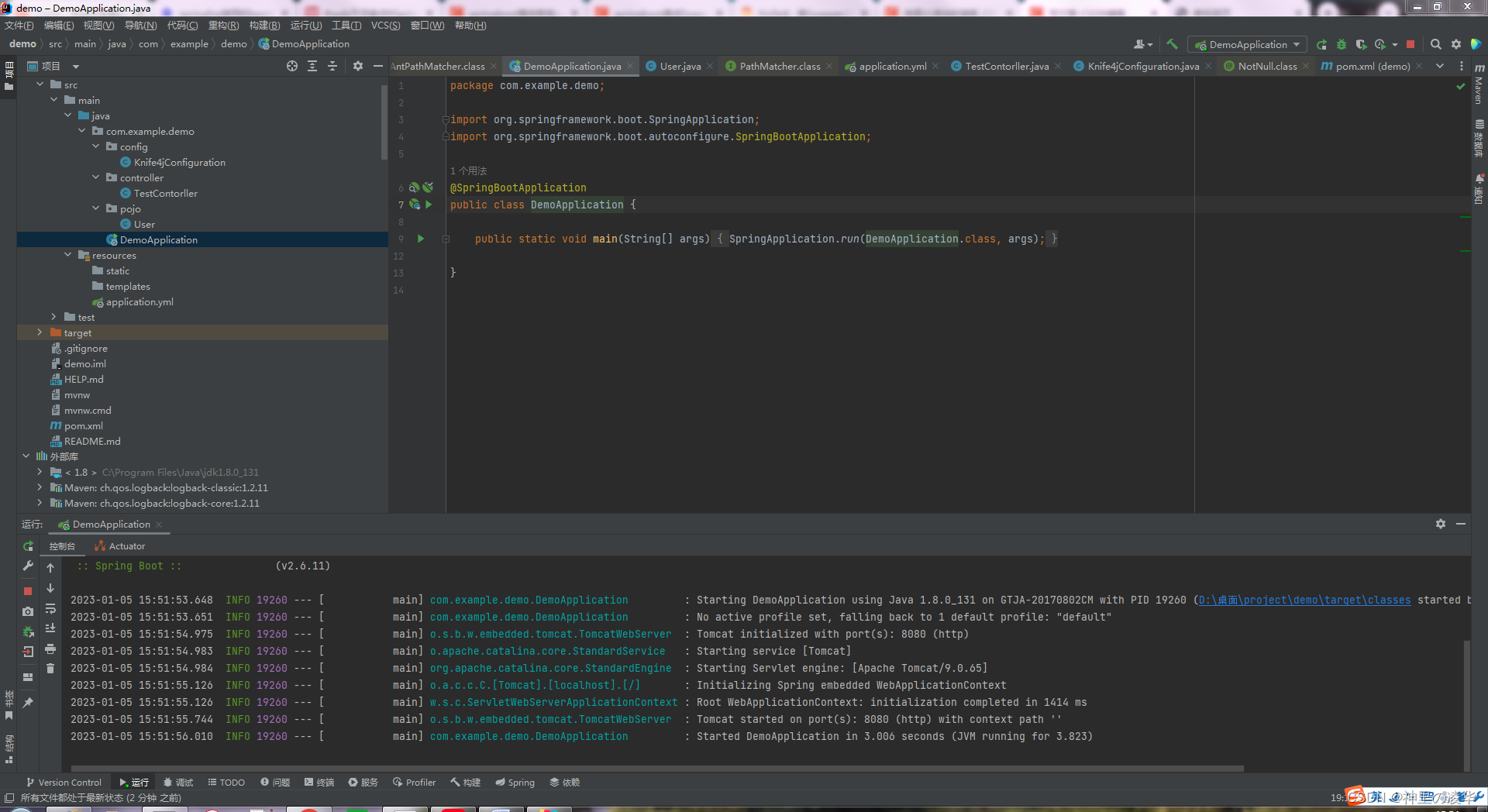
Task: Stop process using Run panel red square
Action: tap(28, 590)
